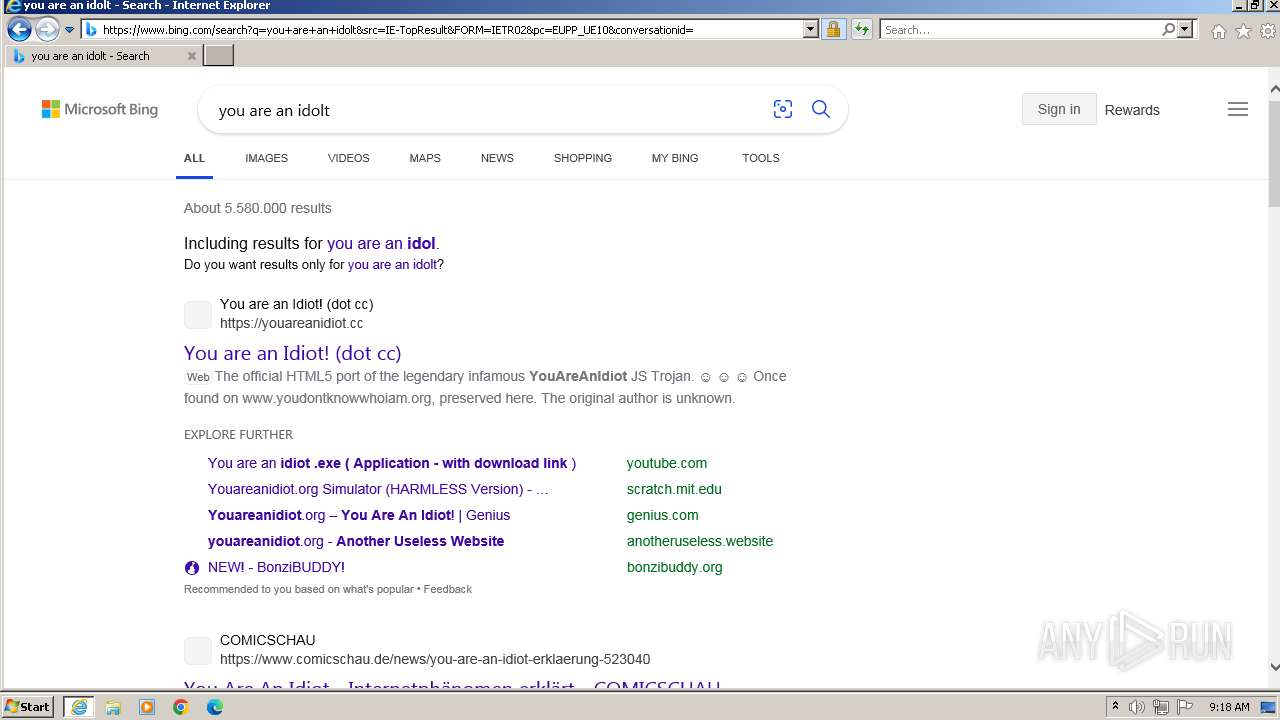This screenshot has height=720, width=1280.
Task: Click the youtube.com domain text
Action: (667, 463)
